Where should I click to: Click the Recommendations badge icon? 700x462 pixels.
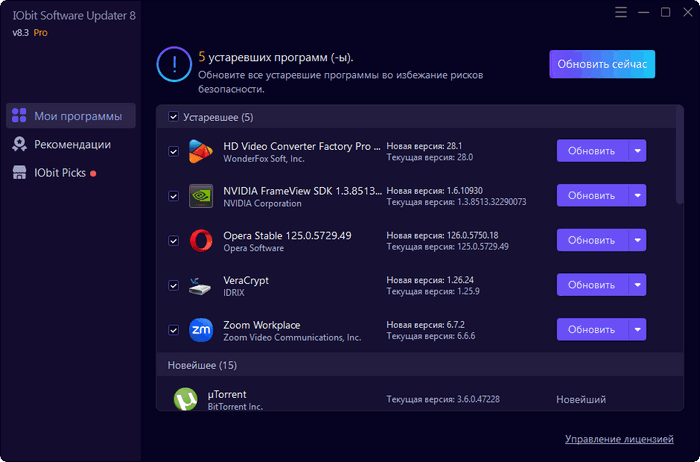click(x=19, y=144)
